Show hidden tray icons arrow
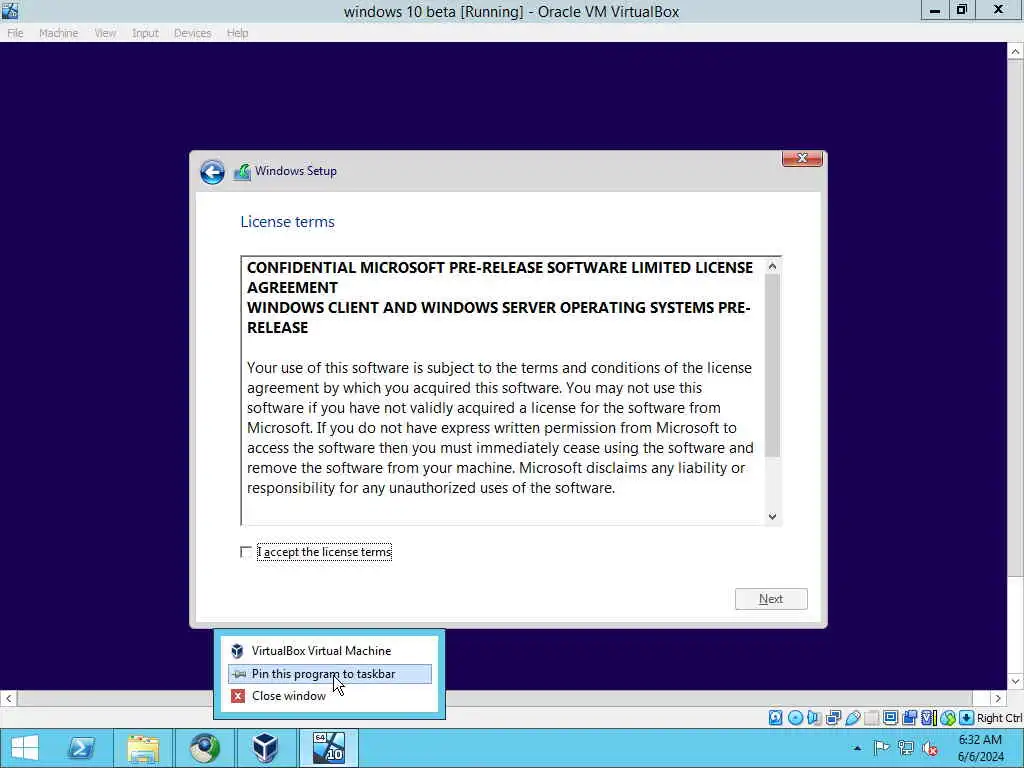This screenshot has width=1024, height=768. pos(857,748)
